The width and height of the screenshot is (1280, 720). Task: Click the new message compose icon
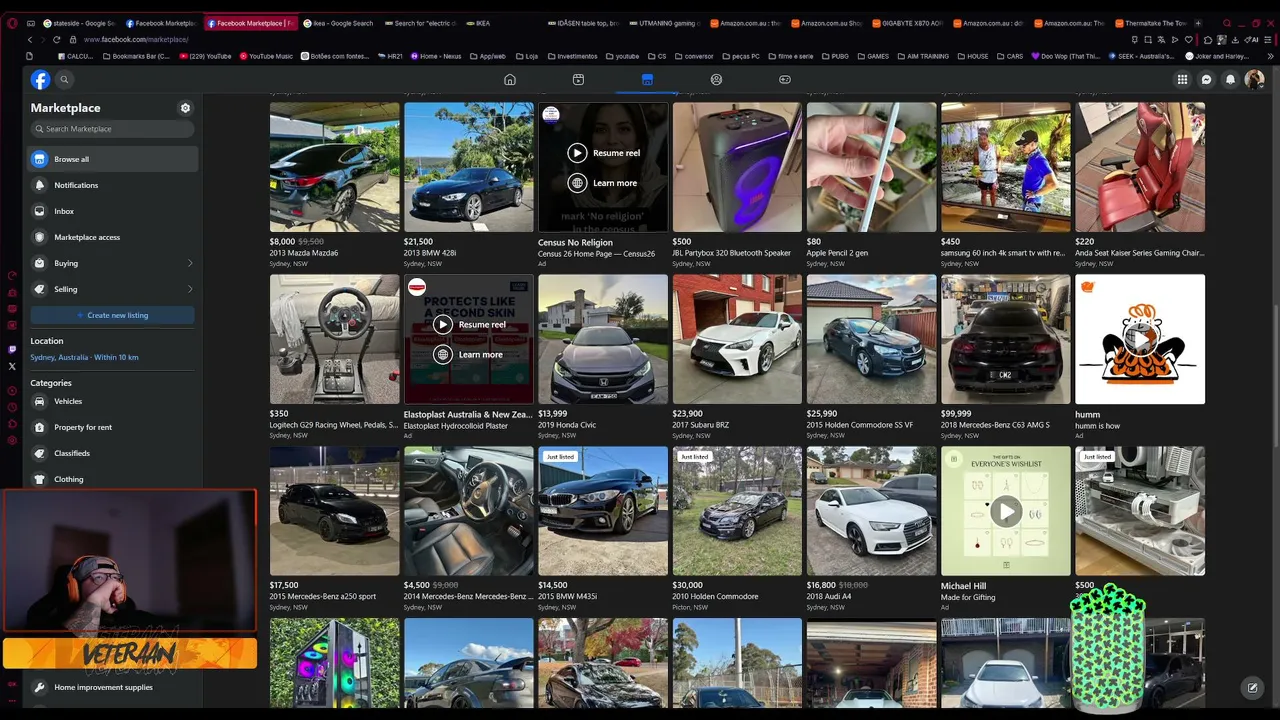click(1252, 688)
